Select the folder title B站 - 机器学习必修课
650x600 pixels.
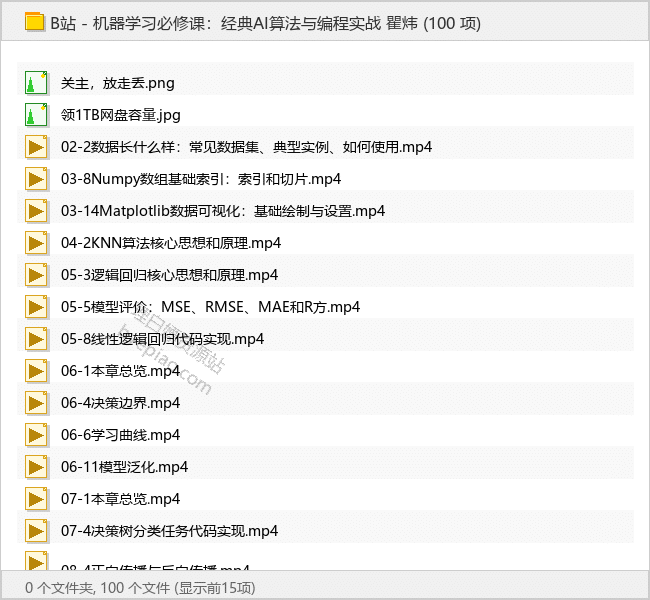tap(265, 23)
